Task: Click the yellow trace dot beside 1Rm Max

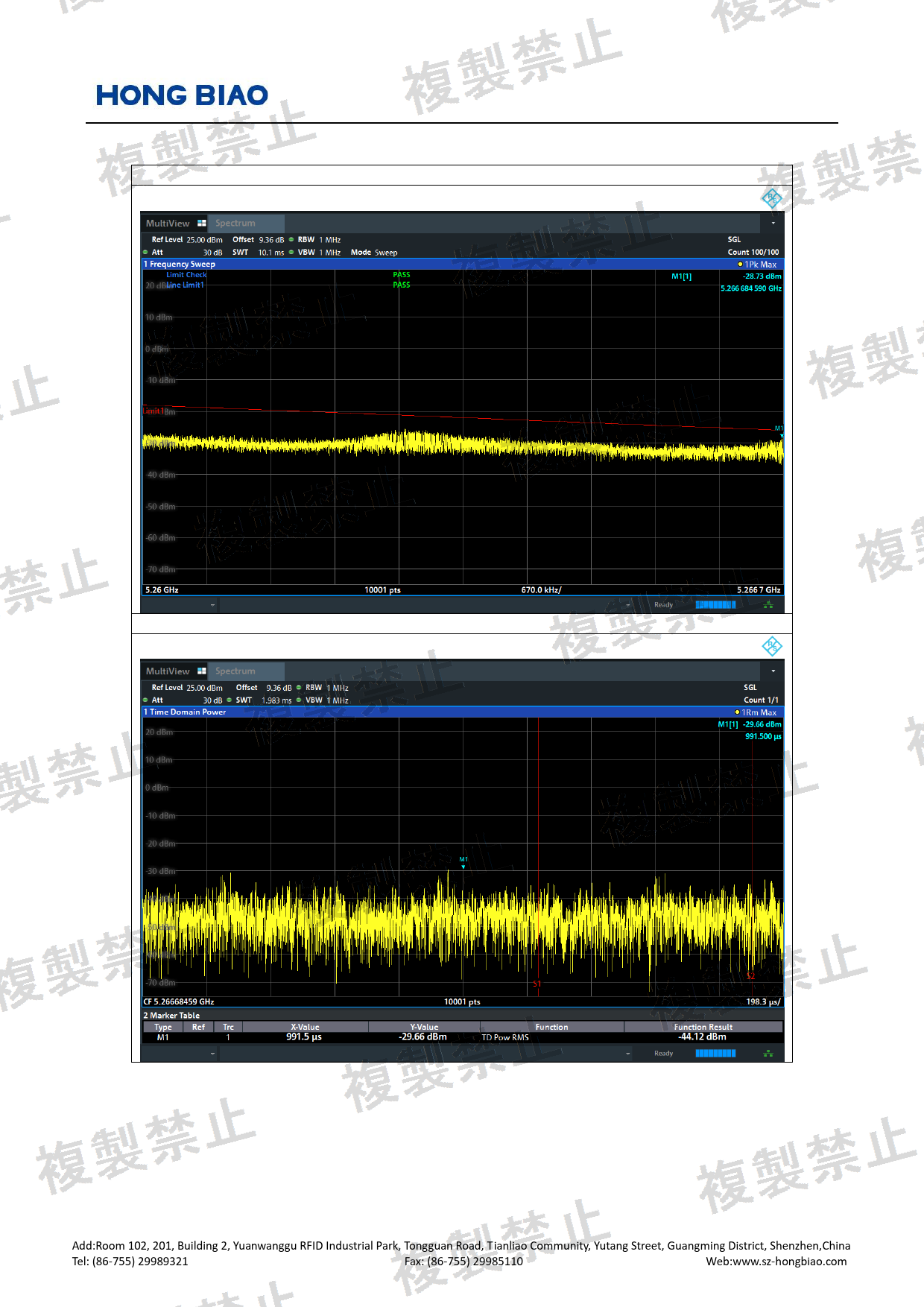Action: click(737, 712)
